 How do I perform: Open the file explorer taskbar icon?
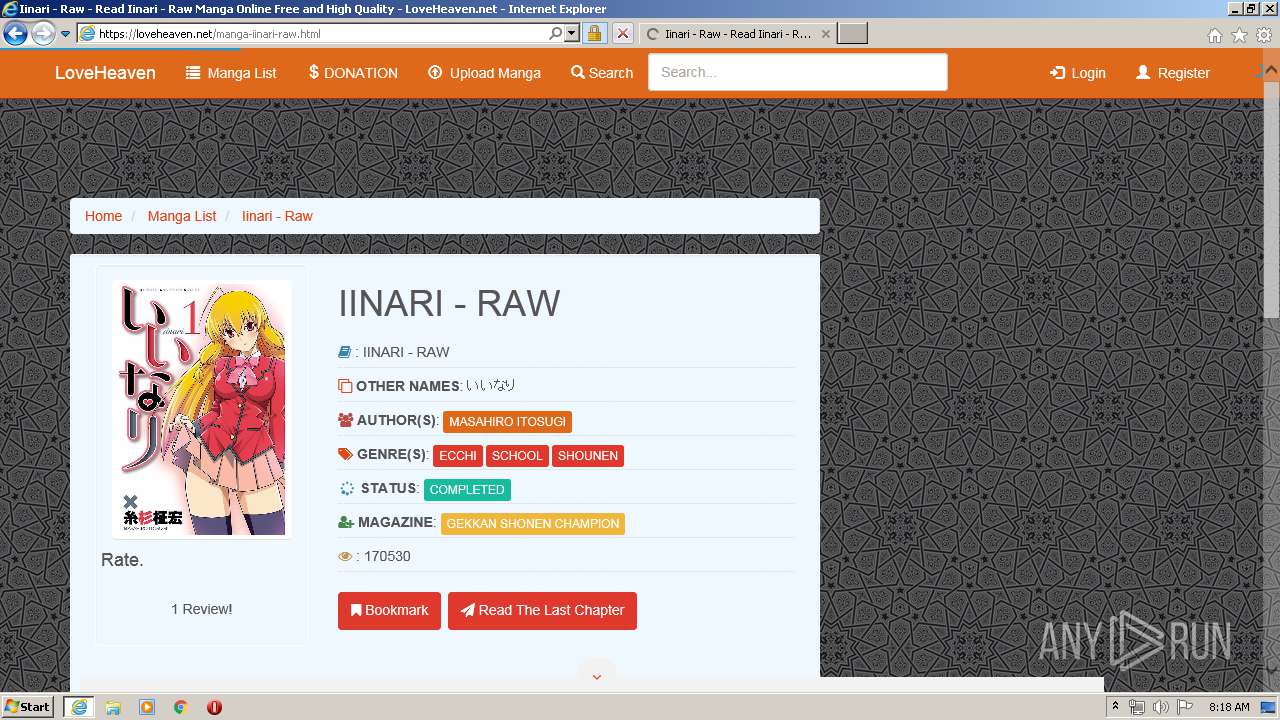click(113, 707)
